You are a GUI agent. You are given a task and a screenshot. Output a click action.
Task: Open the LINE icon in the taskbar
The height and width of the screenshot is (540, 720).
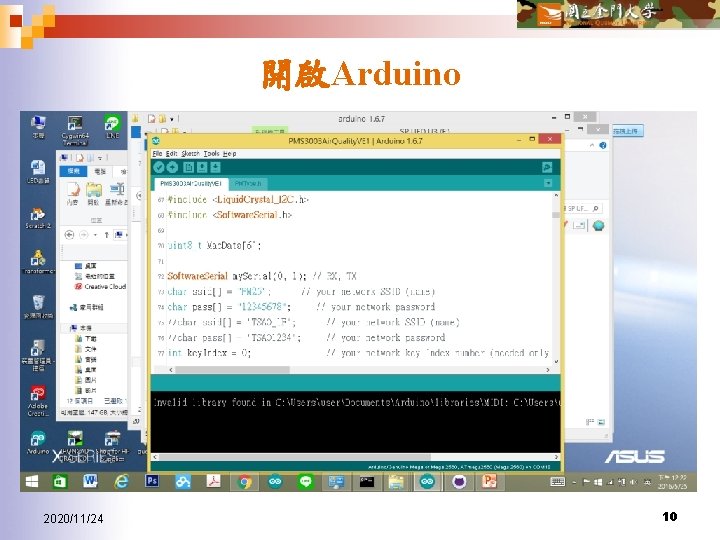[305, 481]
